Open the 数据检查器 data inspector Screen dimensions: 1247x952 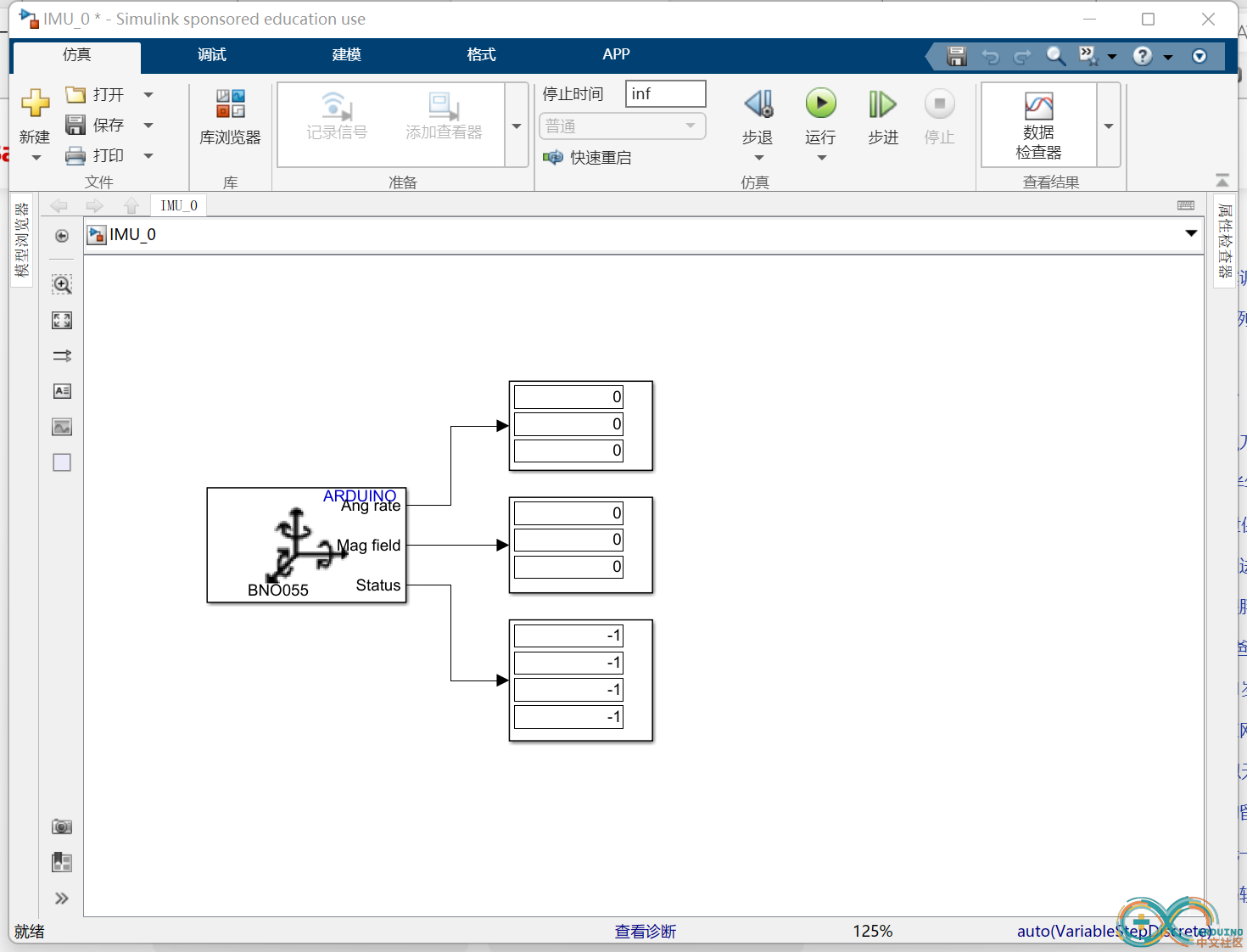(x=1039, y=125)
